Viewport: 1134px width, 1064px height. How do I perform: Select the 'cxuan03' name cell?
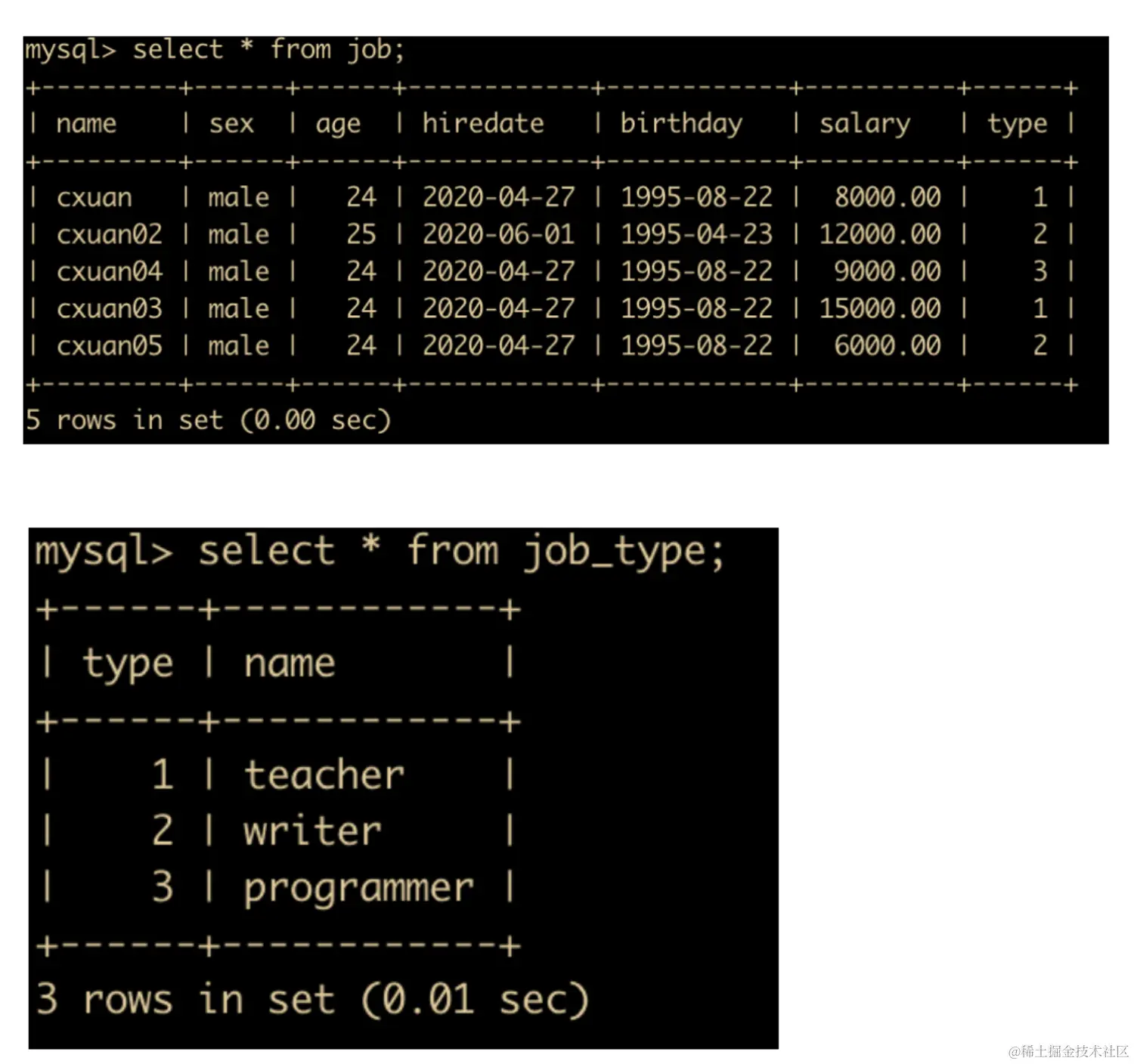[x=110, y=308]
